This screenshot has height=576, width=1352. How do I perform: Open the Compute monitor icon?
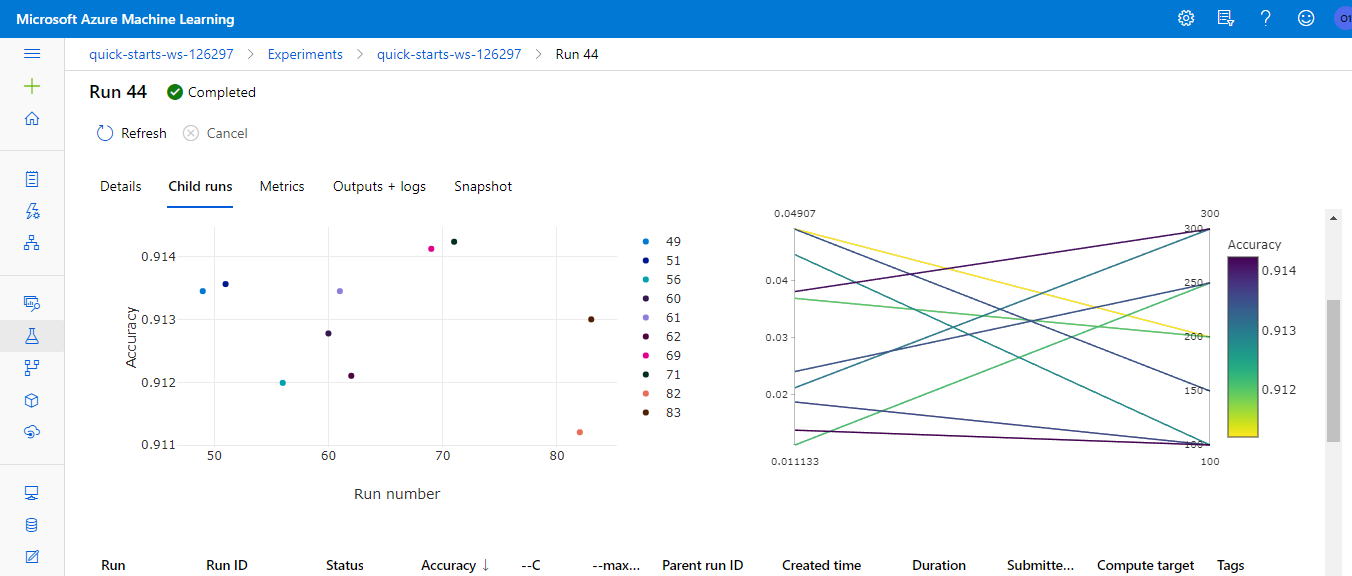[x=33, y=492]
